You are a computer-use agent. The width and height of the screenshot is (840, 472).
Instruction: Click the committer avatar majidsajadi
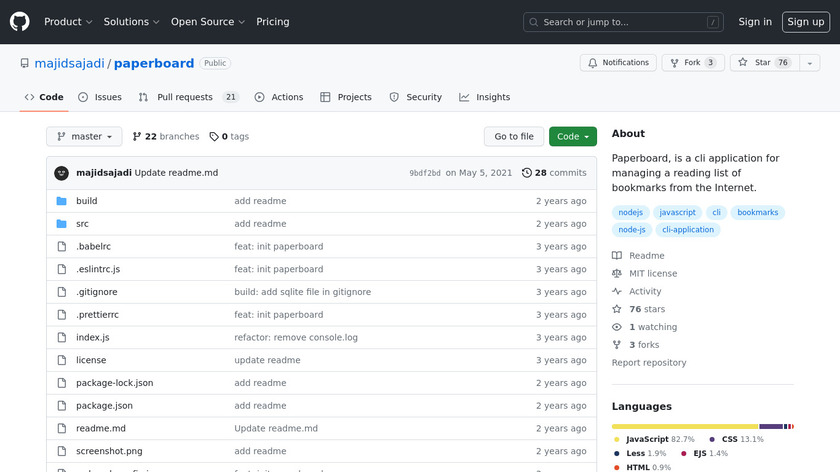pos(61,173)
